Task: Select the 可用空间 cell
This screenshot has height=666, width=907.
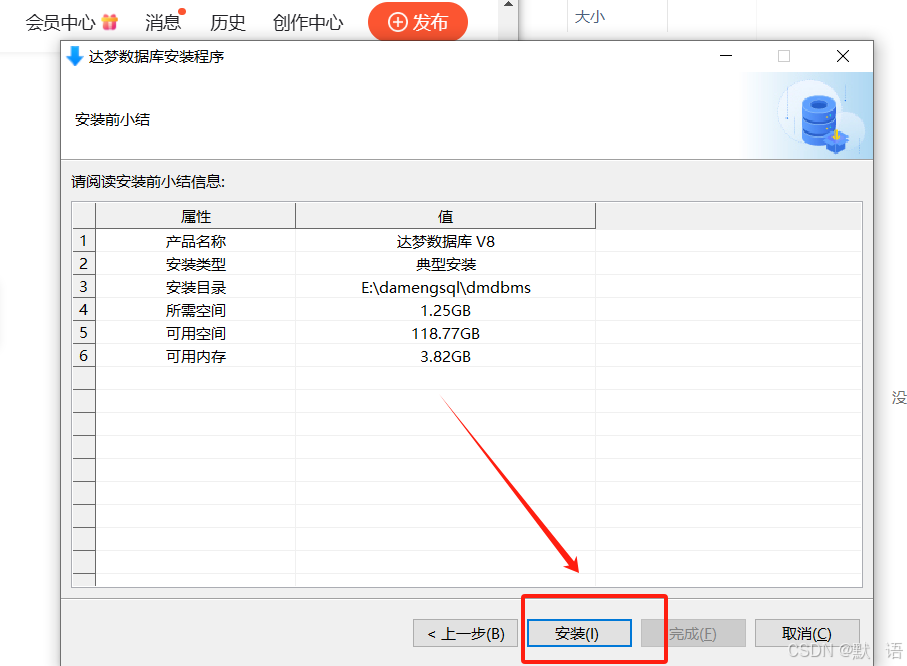Action: (x=196, y=334)
